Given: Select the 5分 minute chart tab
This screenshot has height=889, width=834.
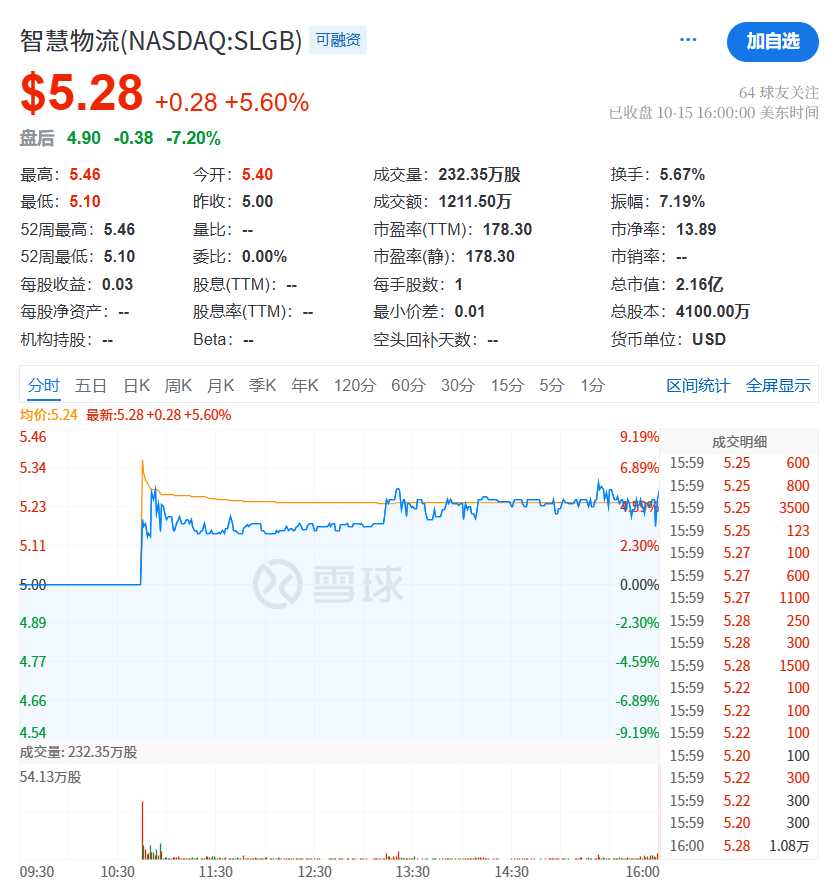Looking at the screenshot, I should tap(551, 385).
